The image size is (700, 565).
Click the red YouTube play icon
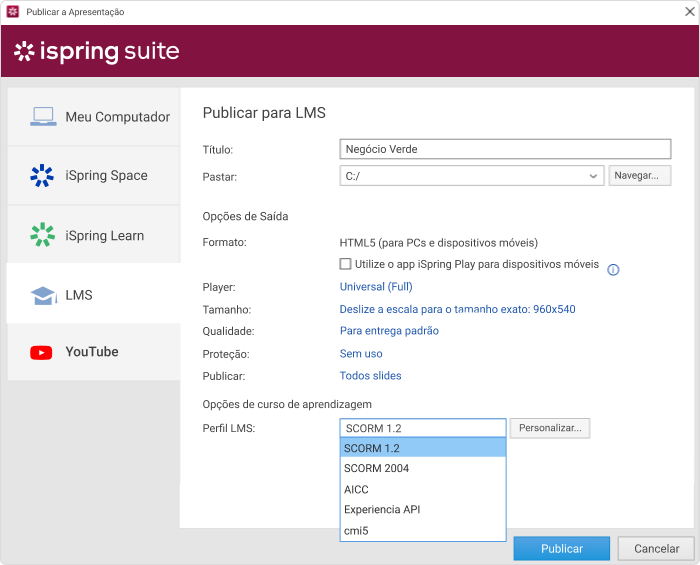41,353
